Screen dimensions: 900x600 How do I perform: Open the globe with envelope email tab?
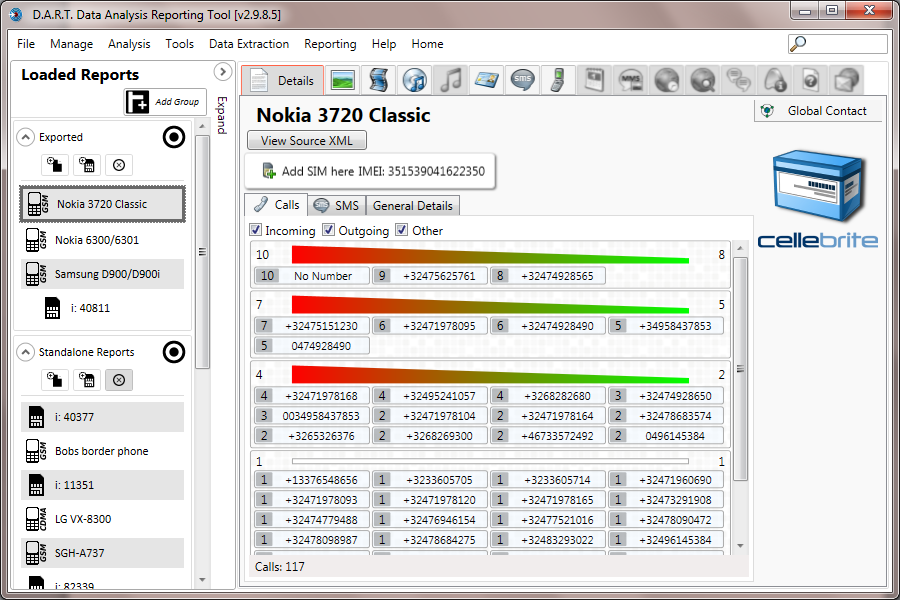click(x=846, y=80)
